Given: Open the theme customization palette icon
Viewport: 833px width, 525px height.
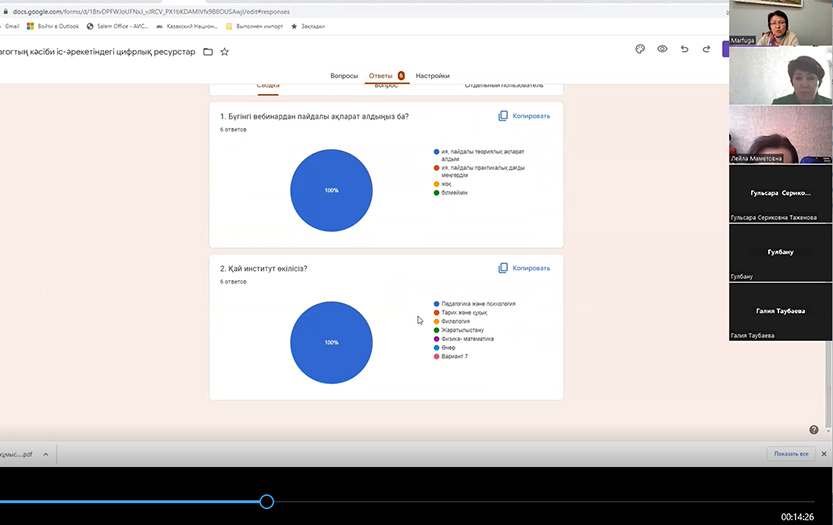Looking at the screenshot, I should click(x=640, y=49).
